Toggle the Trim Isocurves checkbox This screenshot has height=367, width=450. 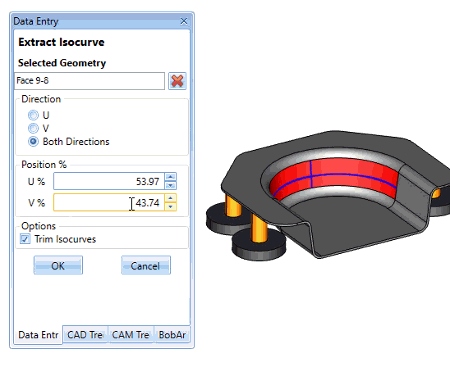[x=25, y=239]
